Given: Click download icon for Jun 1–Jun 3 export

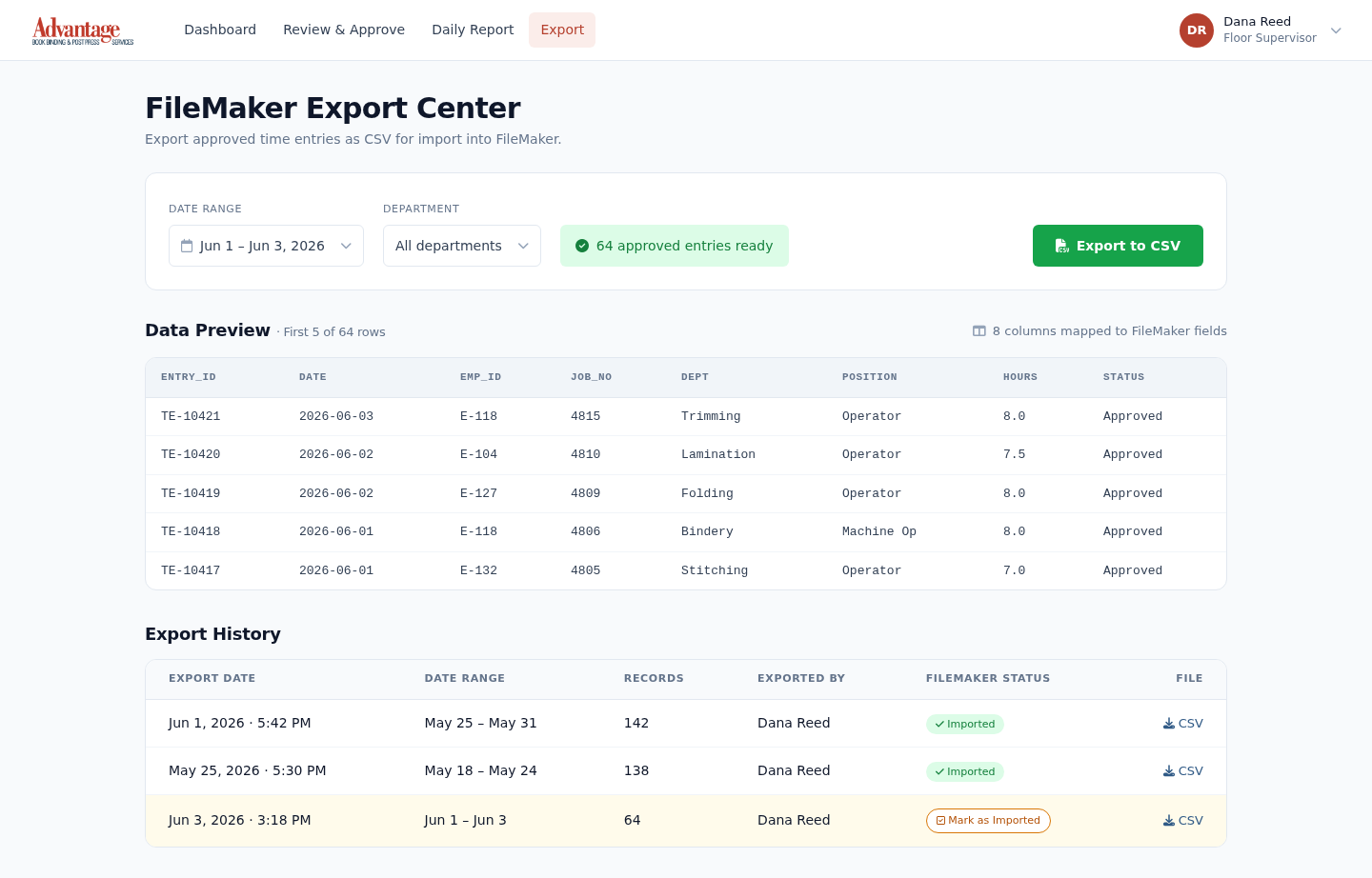Looking at the screenshot, I should coord(1169,821).
